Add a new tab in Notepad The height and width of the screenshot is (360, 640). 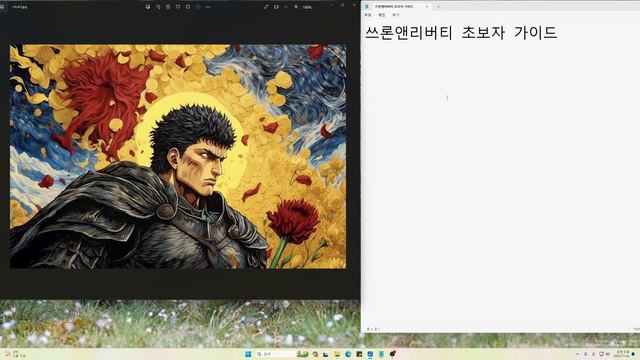[x=438, y=7]
